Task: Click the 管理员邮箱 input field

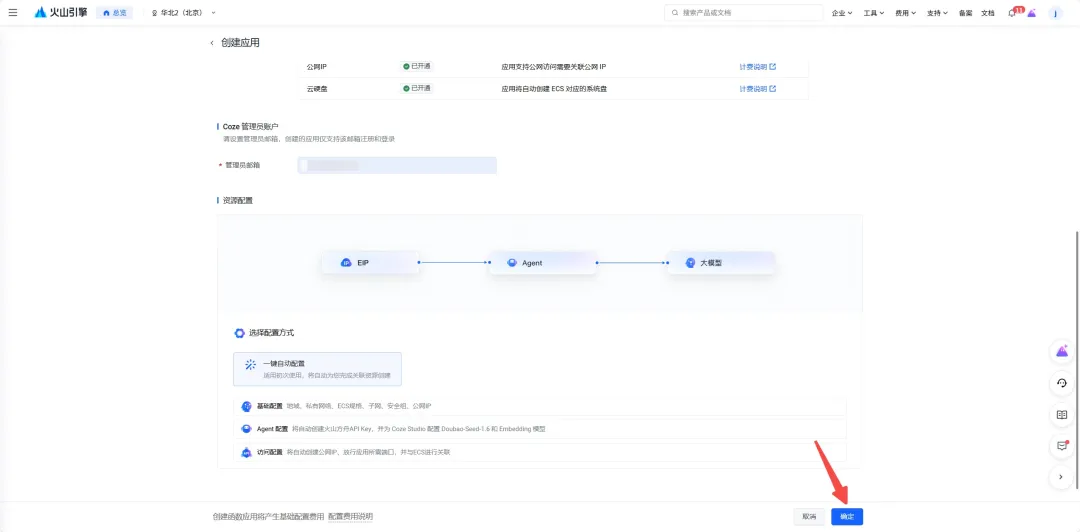Action: tap(397, 165)
